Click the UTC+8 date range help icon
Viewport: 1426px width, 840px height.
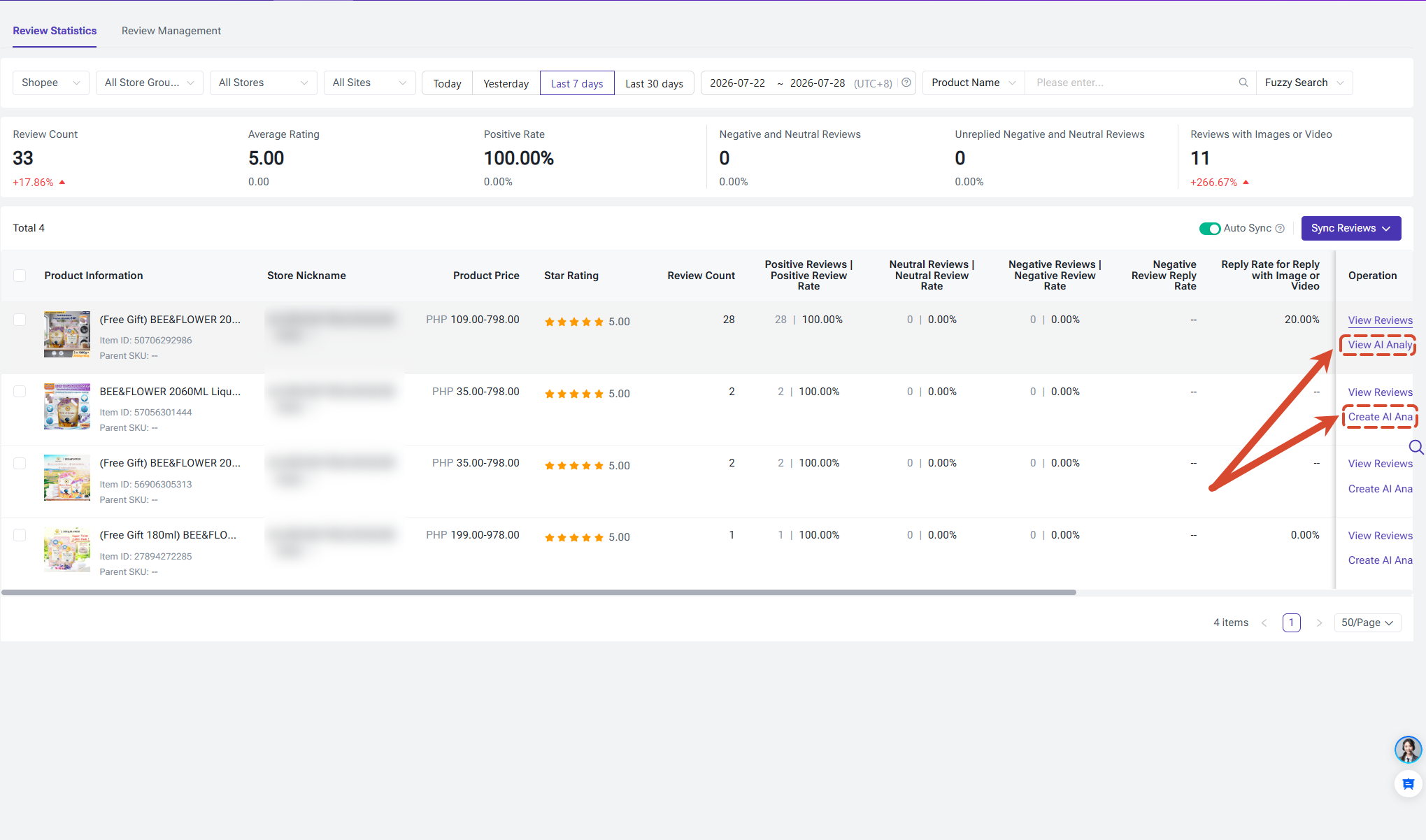[x=906, y=83]
